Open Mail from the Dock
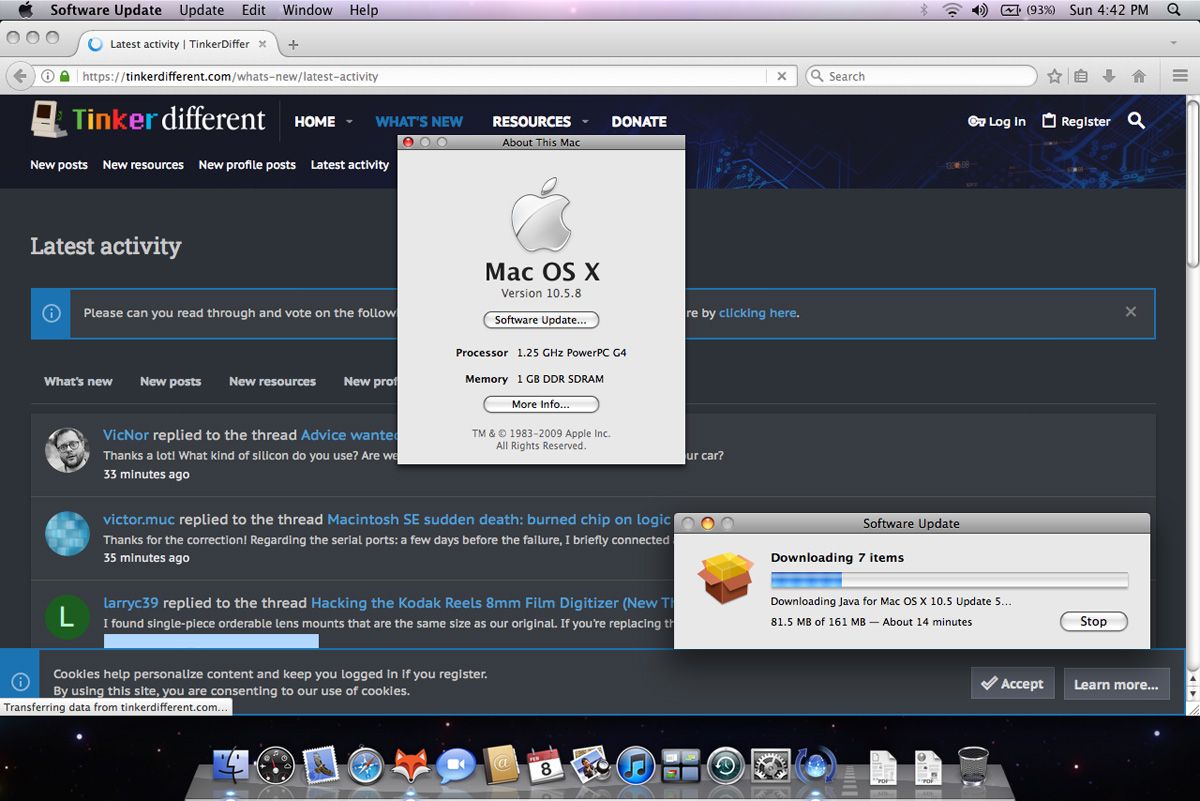Screen dimensions: 1200x801 click(320, 765)
